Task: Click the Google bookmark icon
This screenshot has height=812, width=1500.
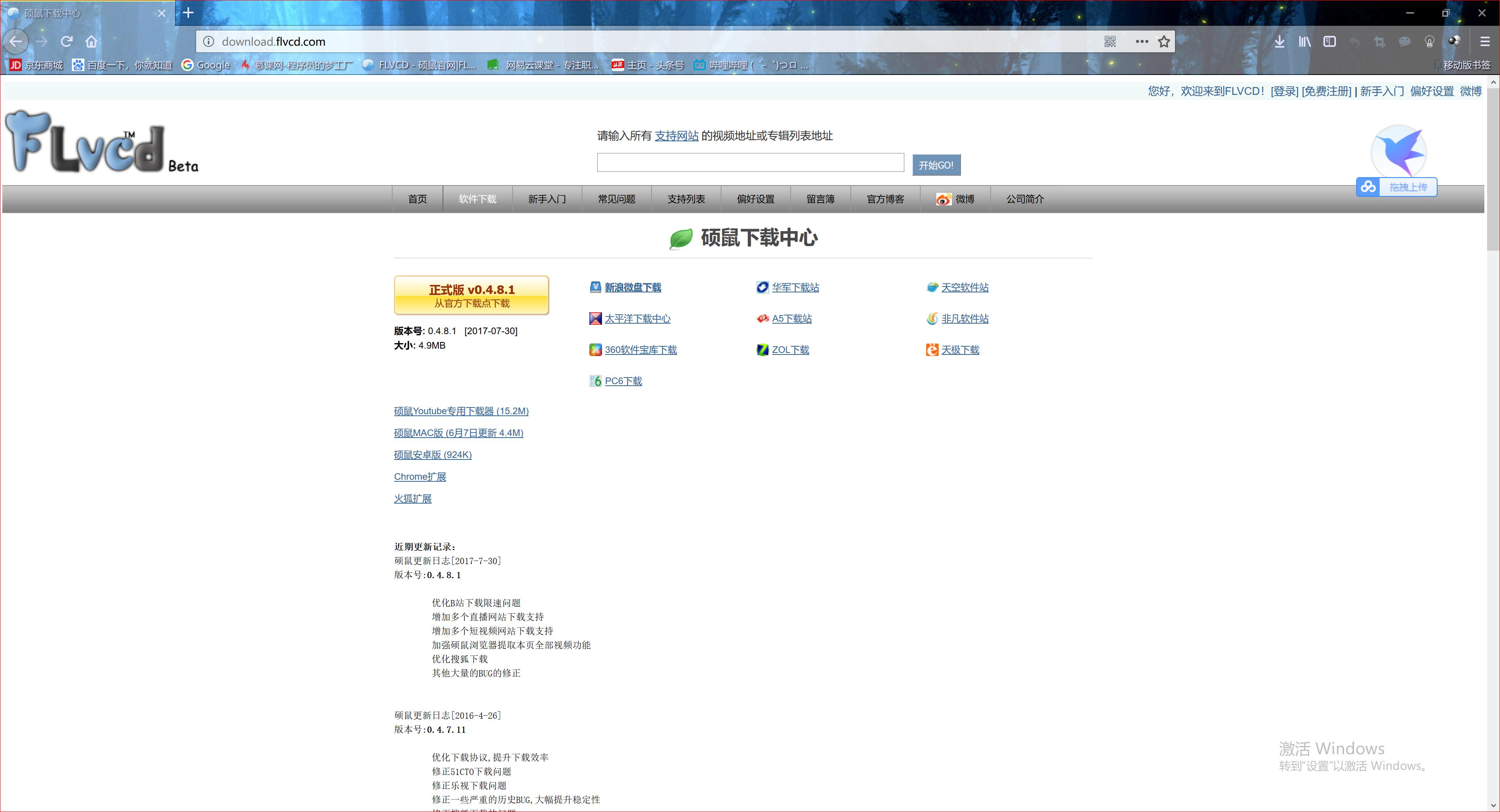Action: click(187, 65)
